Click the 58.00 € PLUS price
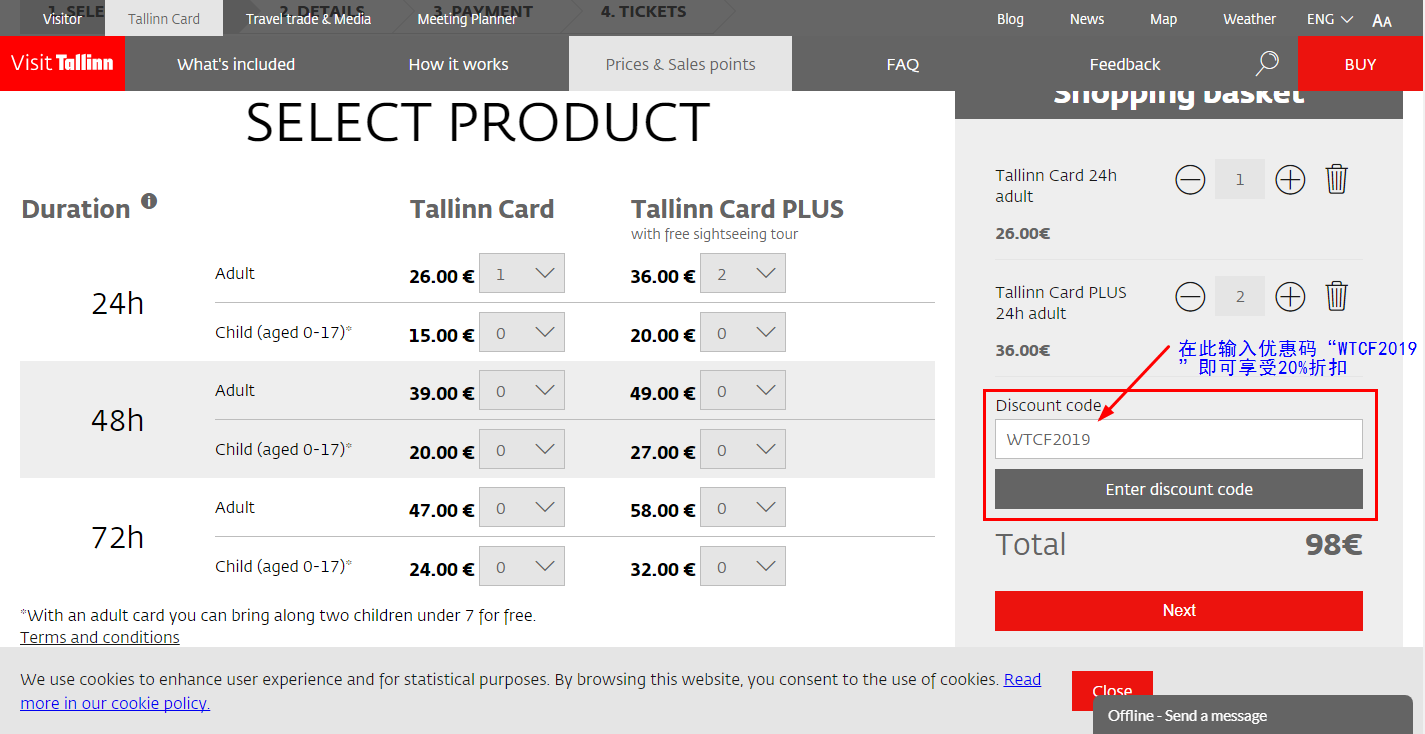 point(662,510)
